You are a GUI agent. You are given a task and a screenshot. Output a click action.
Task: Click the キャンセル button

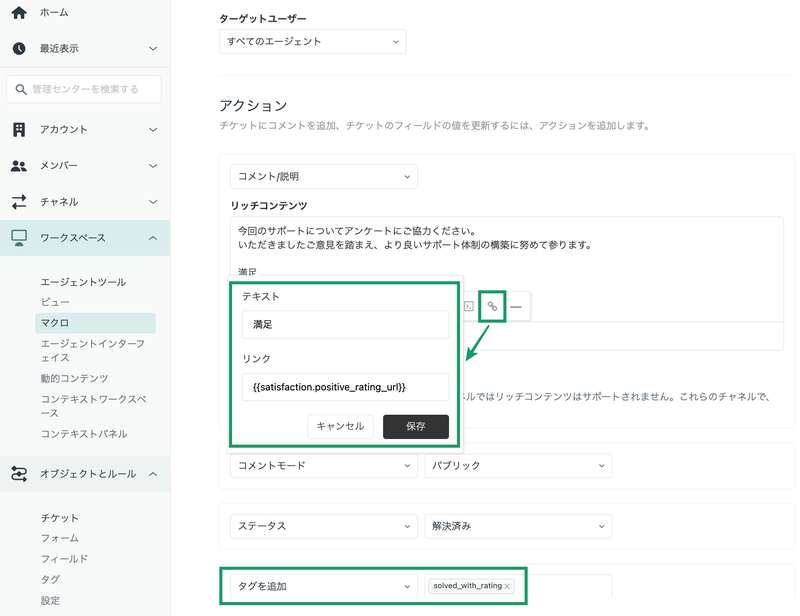340,426
